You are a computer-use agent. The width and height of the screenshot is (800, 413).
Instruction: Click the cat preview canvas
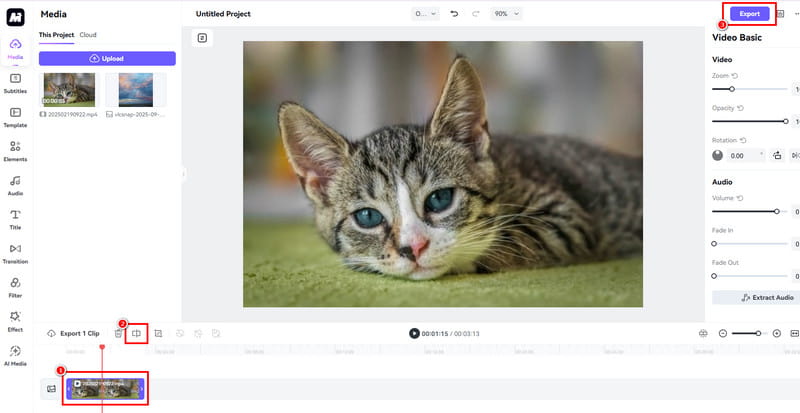pyautogui.click(x=443, y=174)
